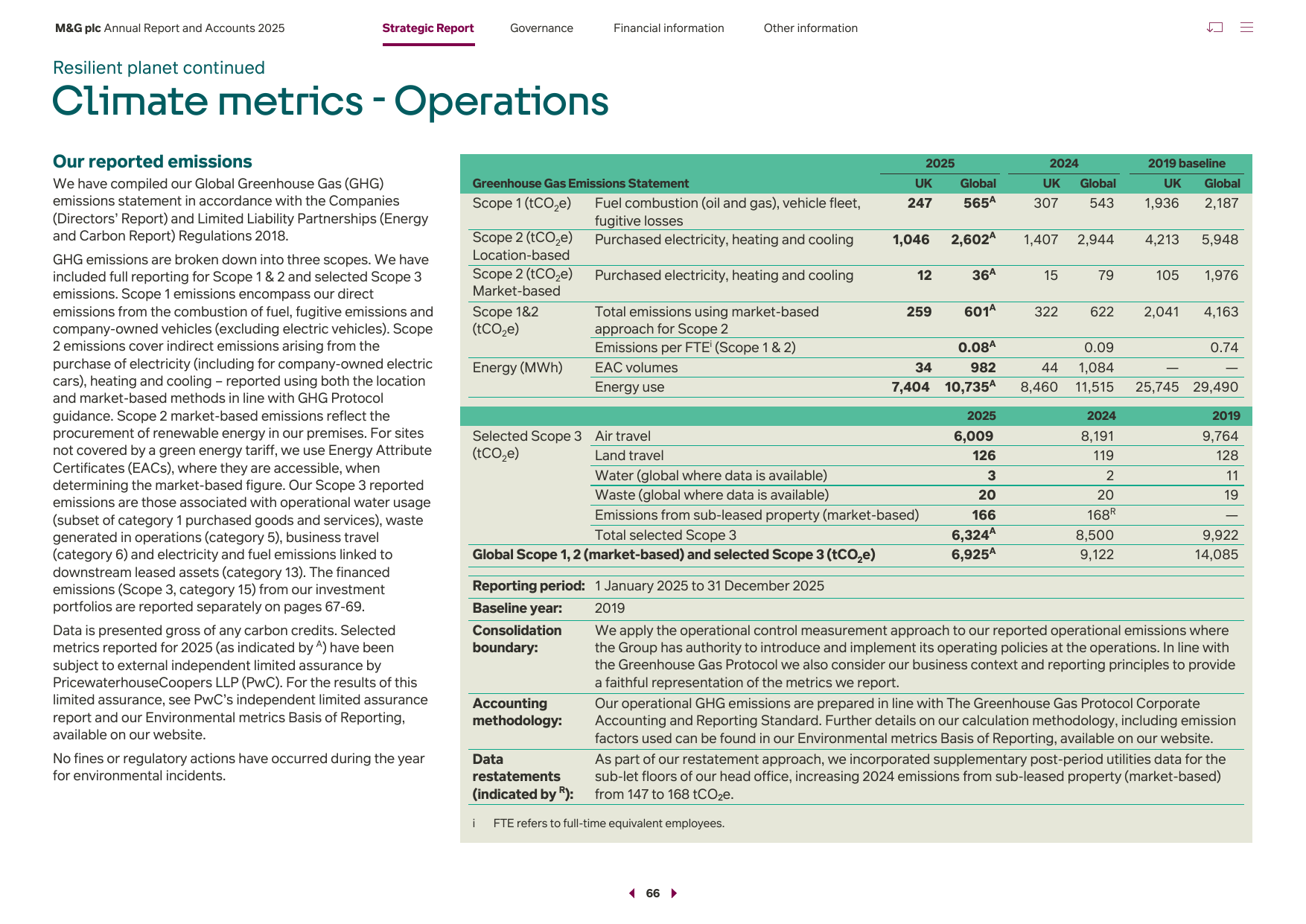This screenshot has width=1306, height=924.
Task: Click the 'Energy (MWh)' row label
Action: (x=517, y=368)
